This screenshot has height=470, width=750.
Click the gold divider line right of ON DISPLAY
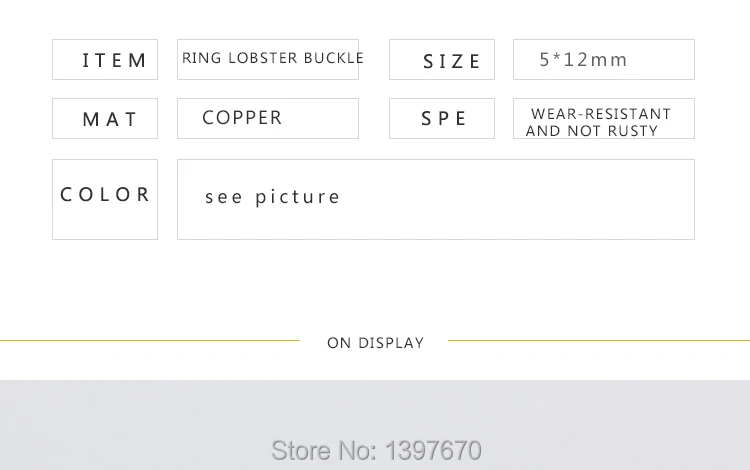pyautogui.click(x=599, y=340)
